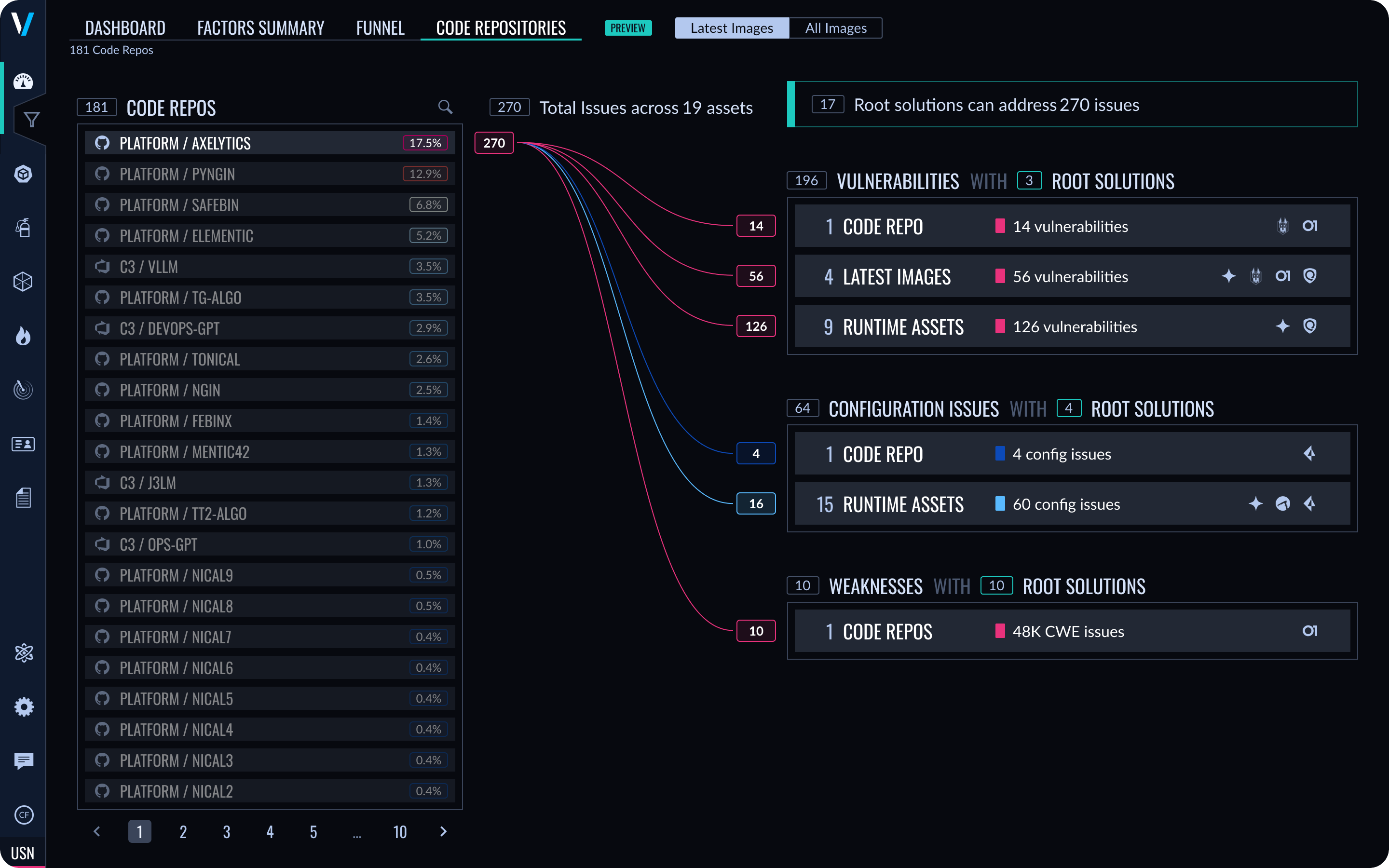This screenshot has height=868, width=1389.
Task: Open the flame icon in sidebar
Action: [23, 336]
